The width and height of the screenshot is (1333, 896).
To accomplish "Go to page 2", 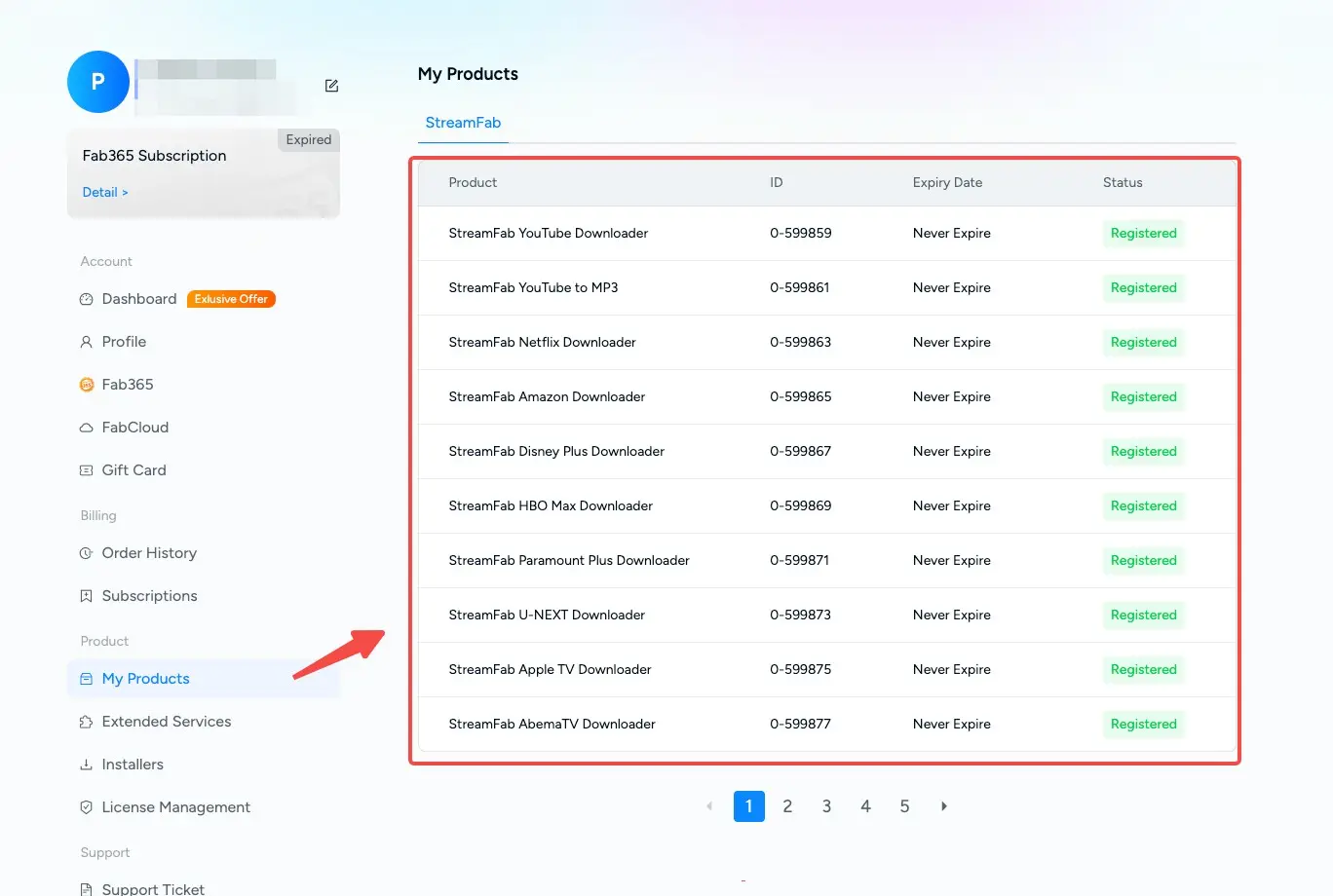I will [x=787, y=806].
